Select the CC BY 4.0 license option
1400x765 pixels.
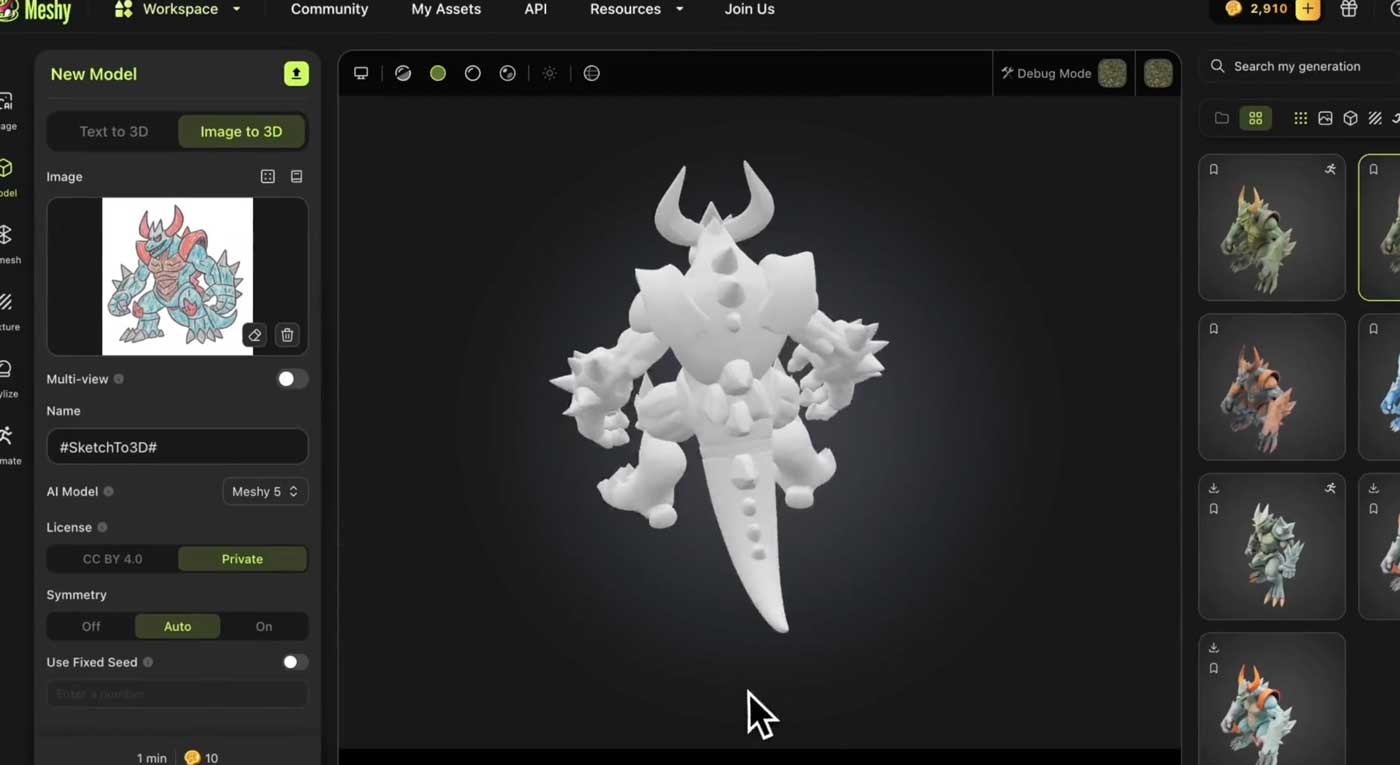click(113, 559)
